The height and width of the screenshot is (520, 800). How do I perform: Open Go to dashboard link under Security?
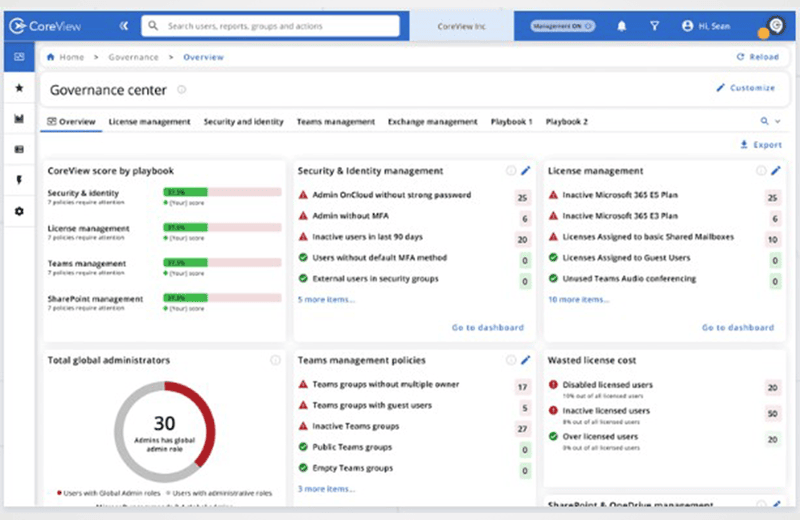[x=487, y=327]
